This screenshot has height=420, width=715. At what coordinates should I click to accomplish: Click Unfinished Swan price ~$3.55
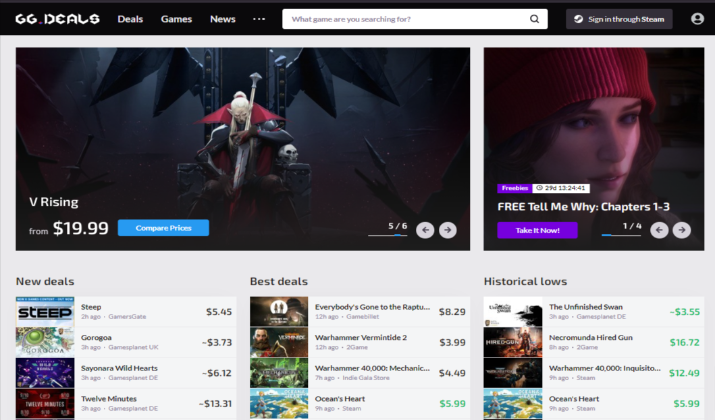[684, 312]
